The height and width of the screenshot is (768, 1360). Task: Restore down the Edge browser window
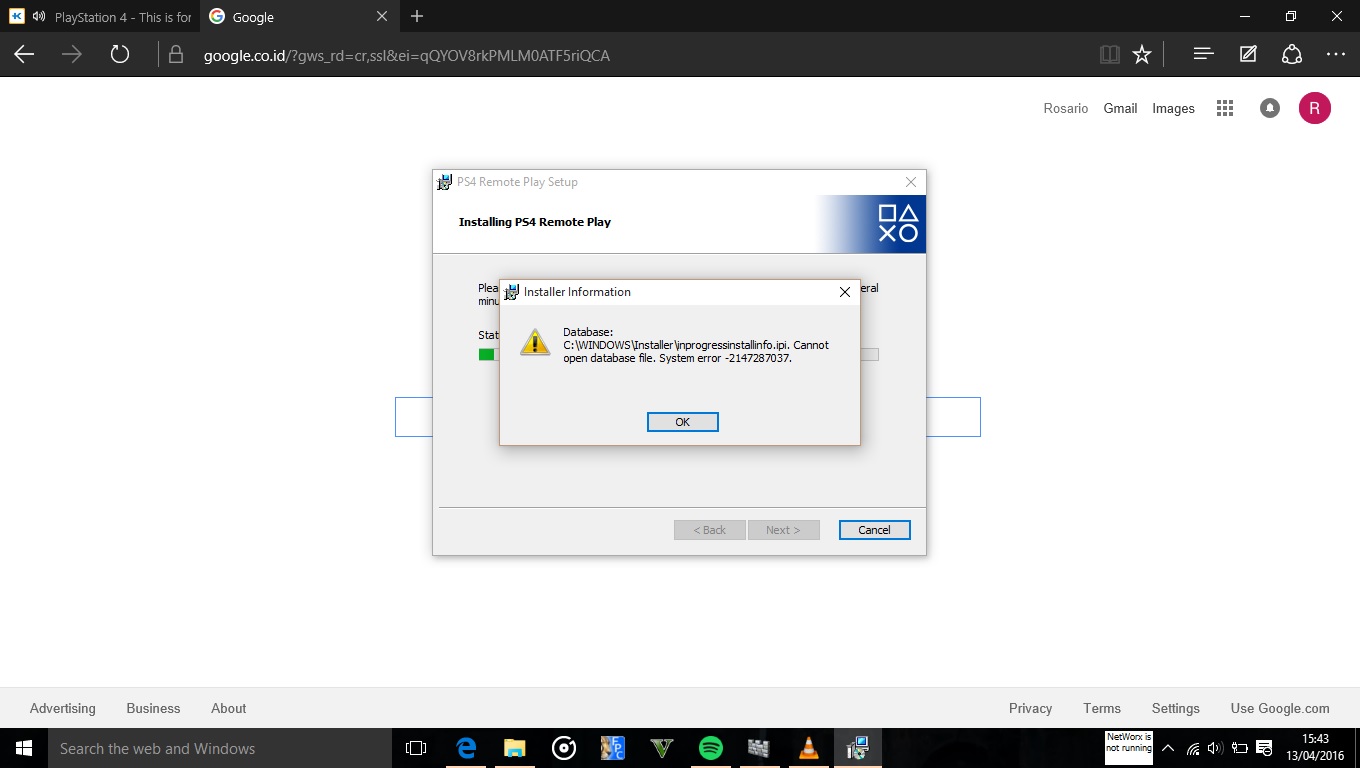point(1291,16)
